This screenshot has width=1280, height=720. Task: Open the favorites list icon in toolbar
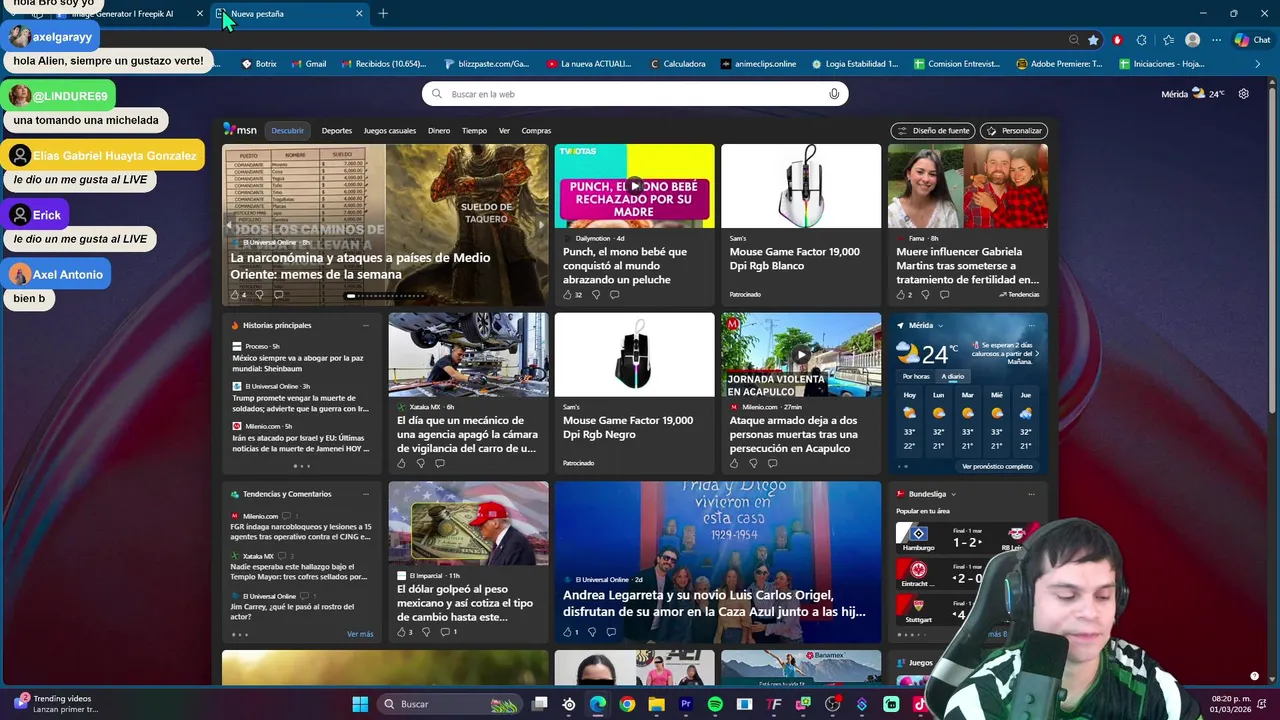tap(1168, 40)
